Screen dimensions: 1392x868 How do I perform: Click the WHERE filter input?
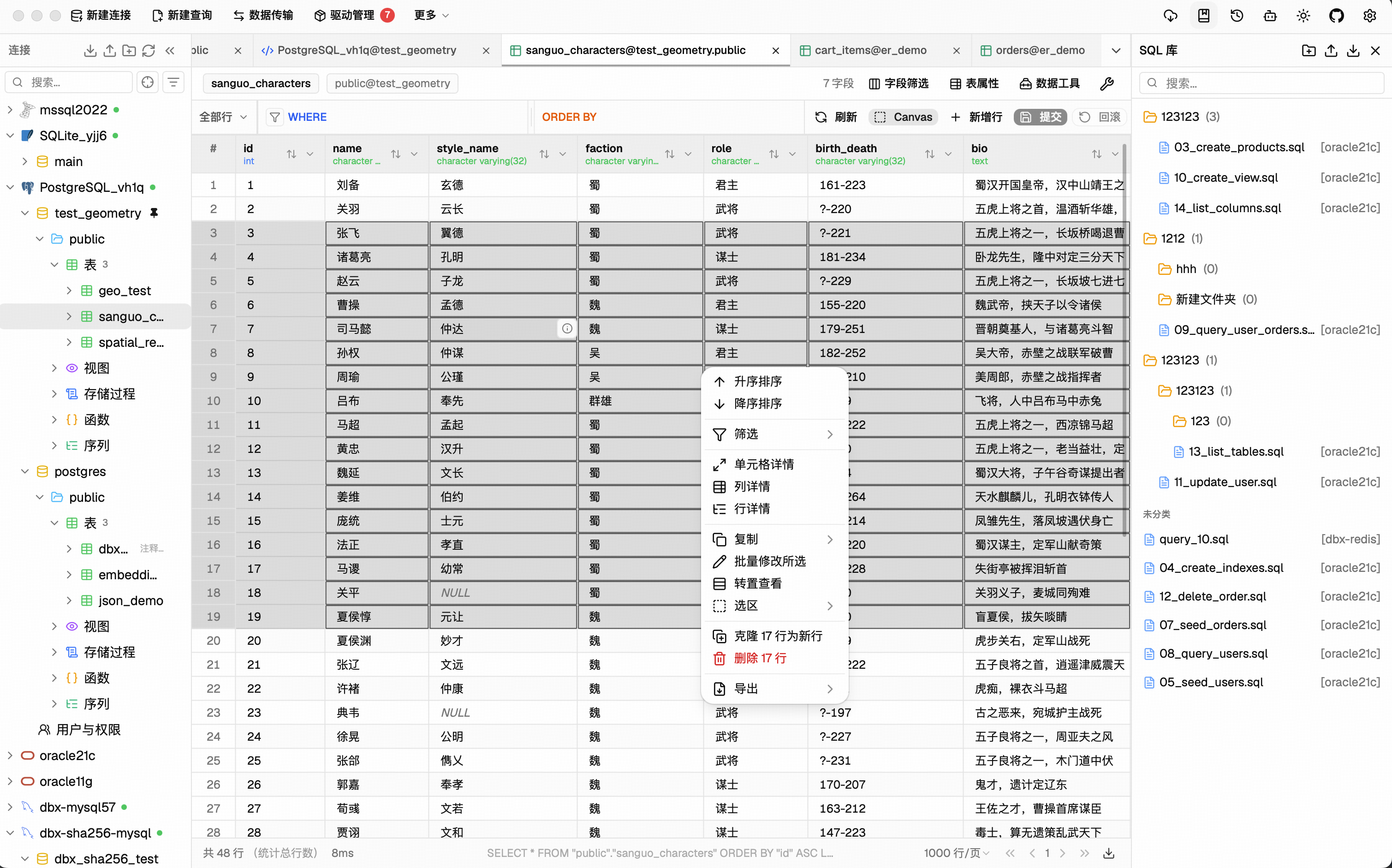(395, 117)
